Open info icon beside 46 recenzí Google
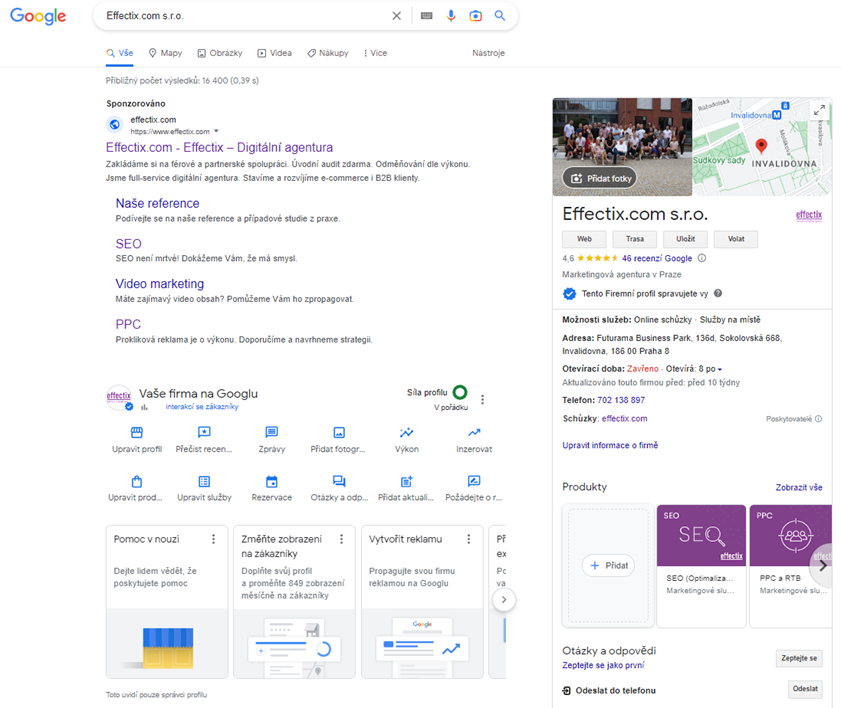The height and width of the screenshot is (708, 841). pos(702,258)
